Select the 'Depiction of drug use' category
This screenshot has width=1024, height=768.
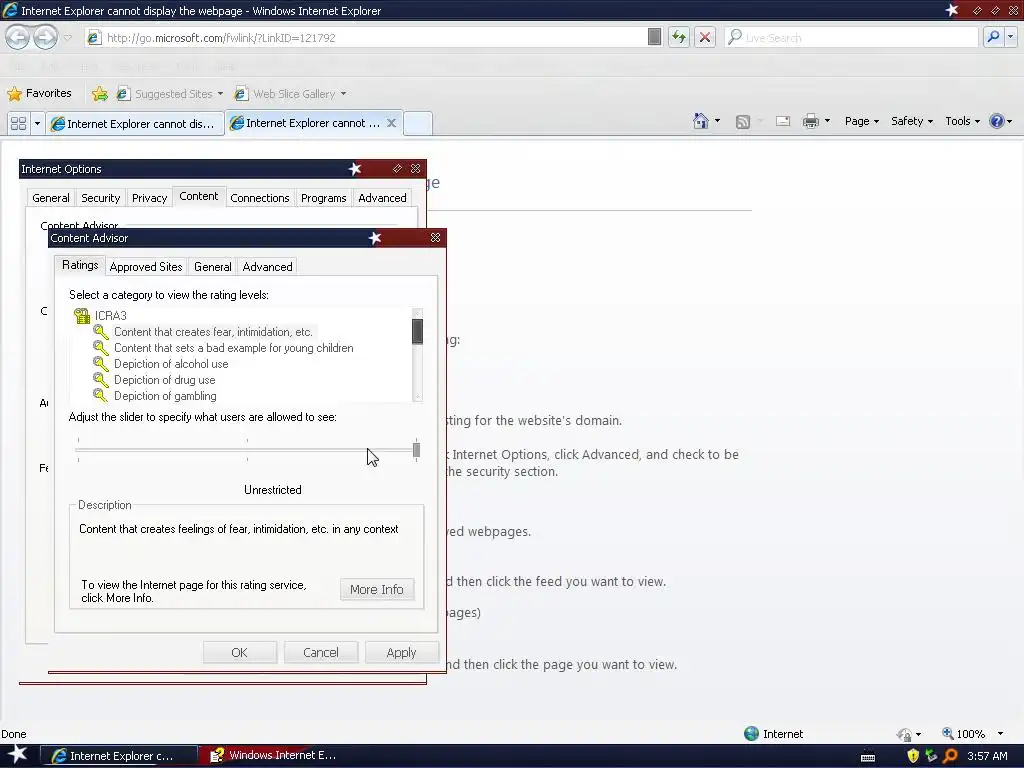coord(165,379)
